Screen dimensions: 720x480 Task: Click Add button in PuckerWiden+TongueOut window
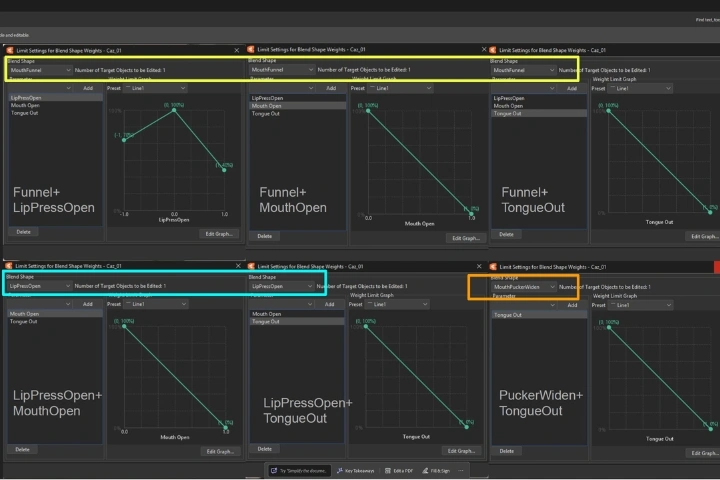pos(572,305)
